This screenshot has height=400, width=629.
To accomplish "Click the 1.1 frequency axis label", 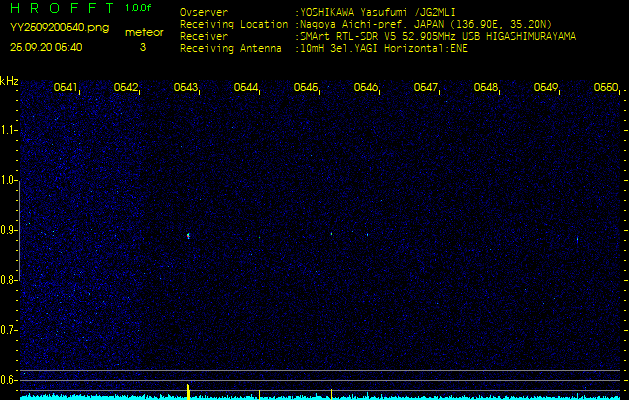I will click(x=8, y=130).
